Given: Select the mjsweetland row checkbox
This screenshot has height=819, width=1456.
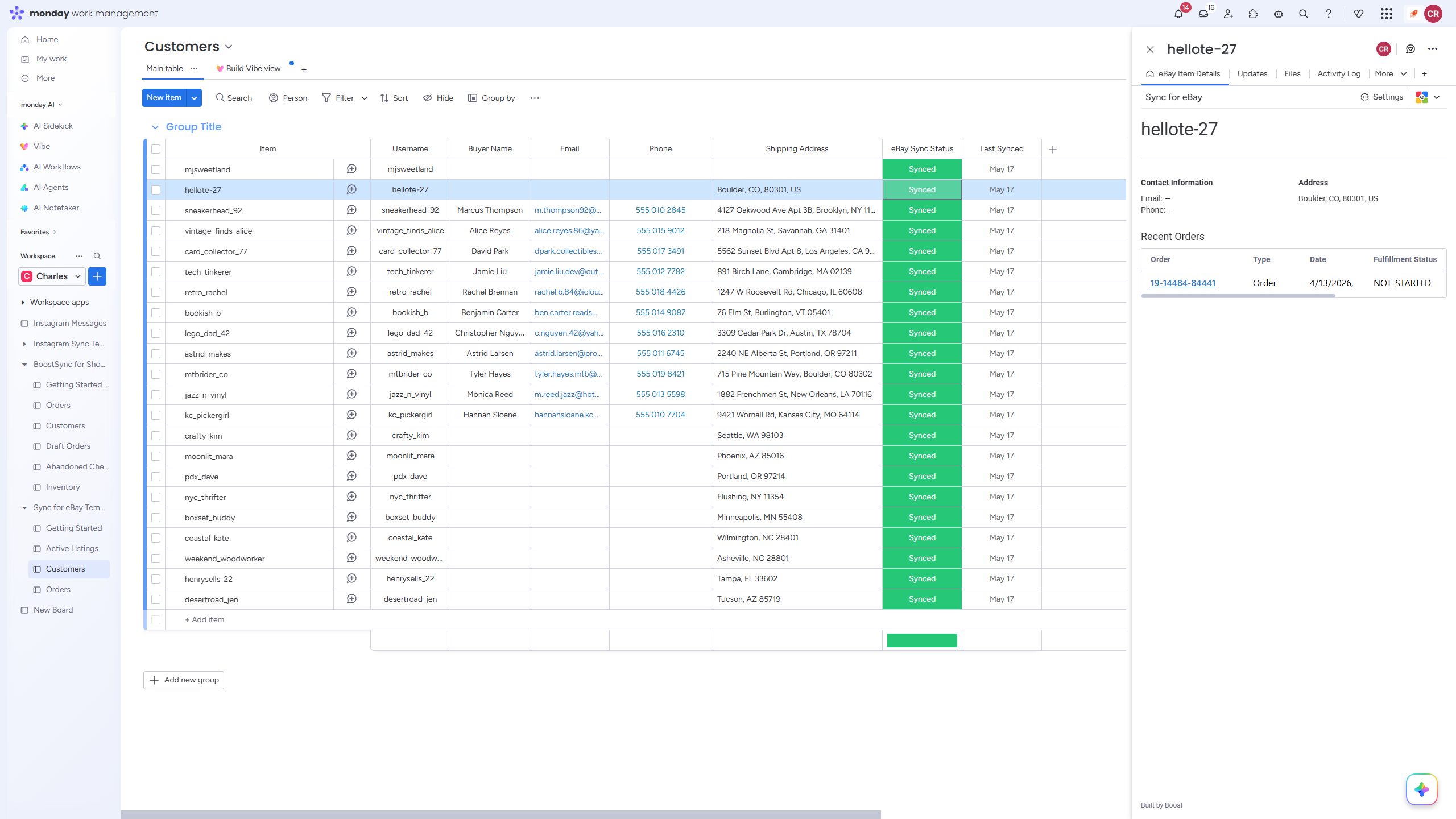Looking at the screenshot, I should pos(156,169).
